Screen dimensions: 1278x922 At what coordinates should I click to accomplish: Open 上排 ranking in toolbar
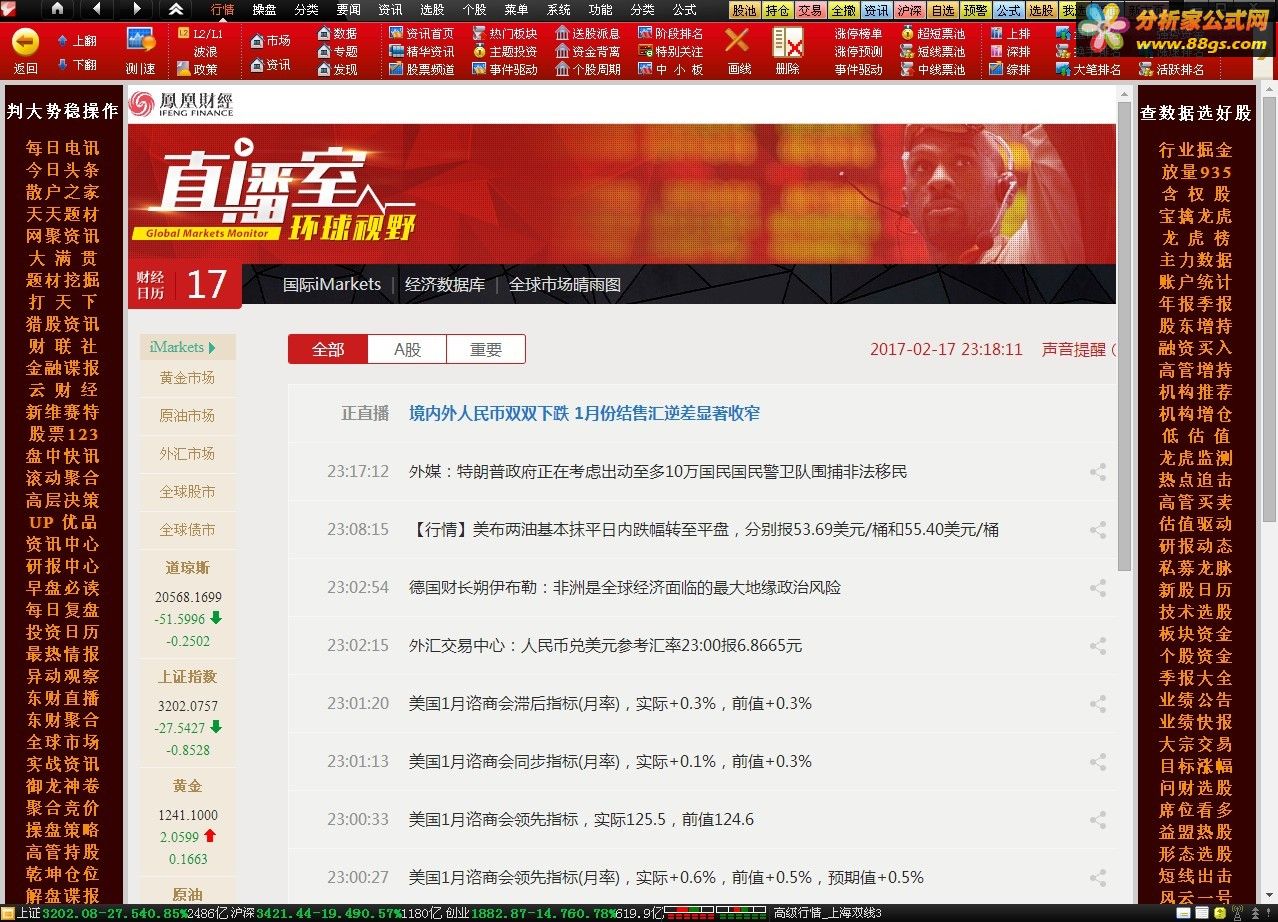click(1010, 34)
